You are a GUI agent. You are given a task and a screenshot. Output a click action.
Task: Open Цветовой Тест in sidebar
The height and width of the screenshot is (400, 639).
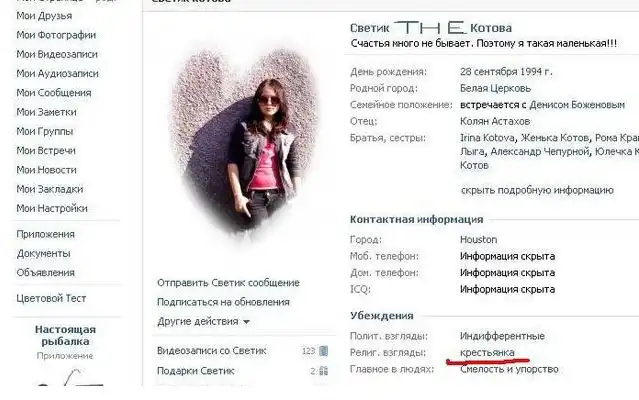click(x=51, y=299)
